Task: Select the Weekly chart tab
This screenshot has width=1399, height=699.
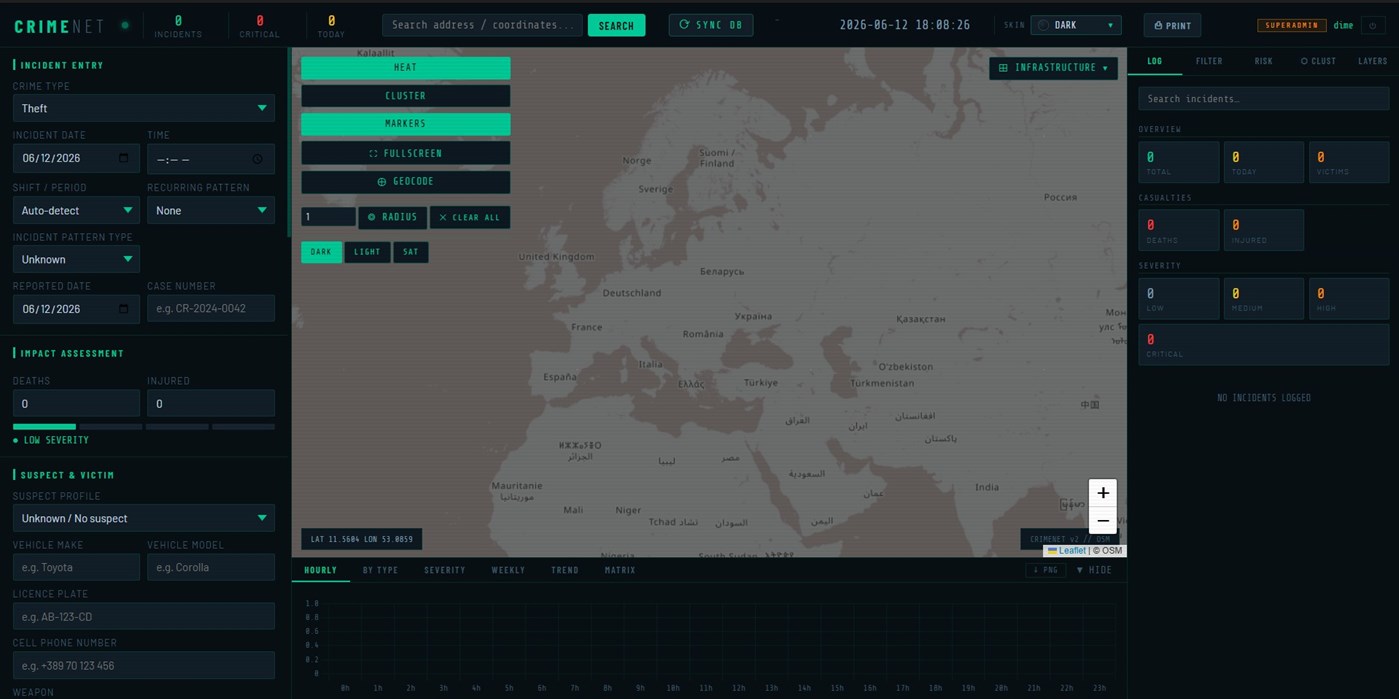Action: pos(508,570)
